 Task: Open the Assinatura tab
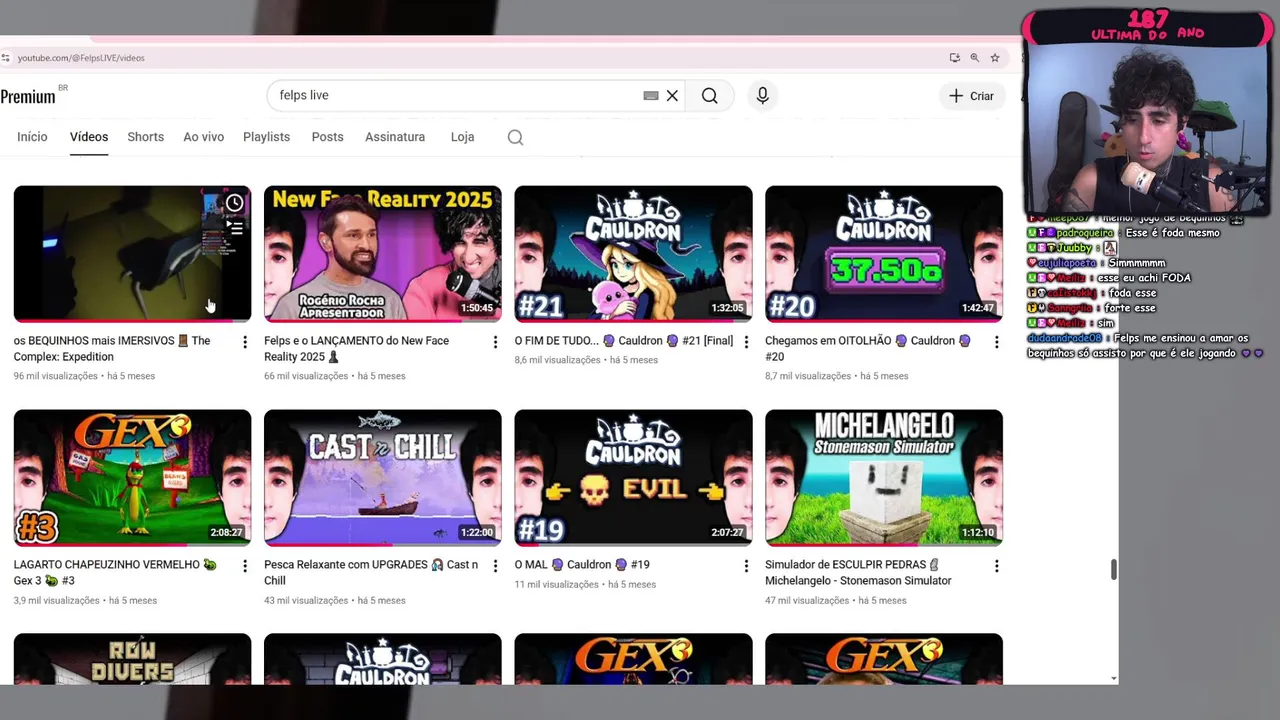[x=395, y=137]
